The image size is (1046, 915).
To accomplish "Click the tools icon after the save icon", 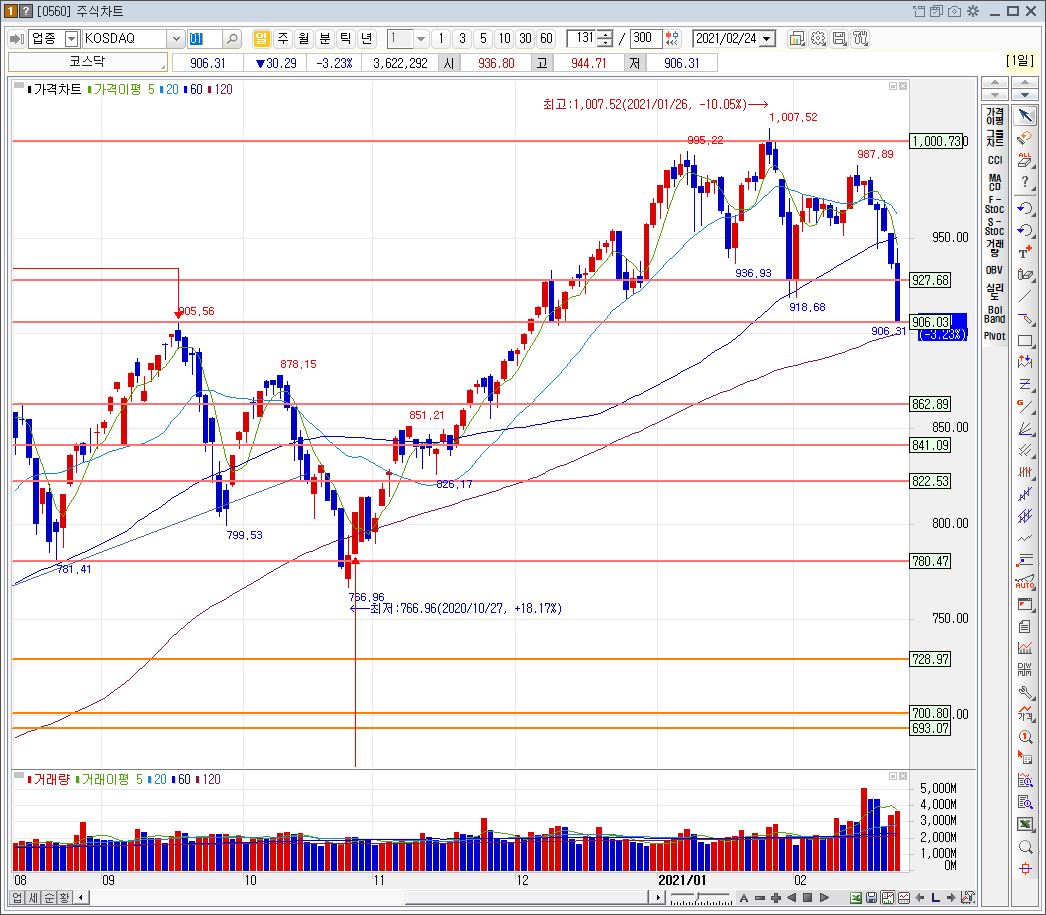I will pos(861,39).
